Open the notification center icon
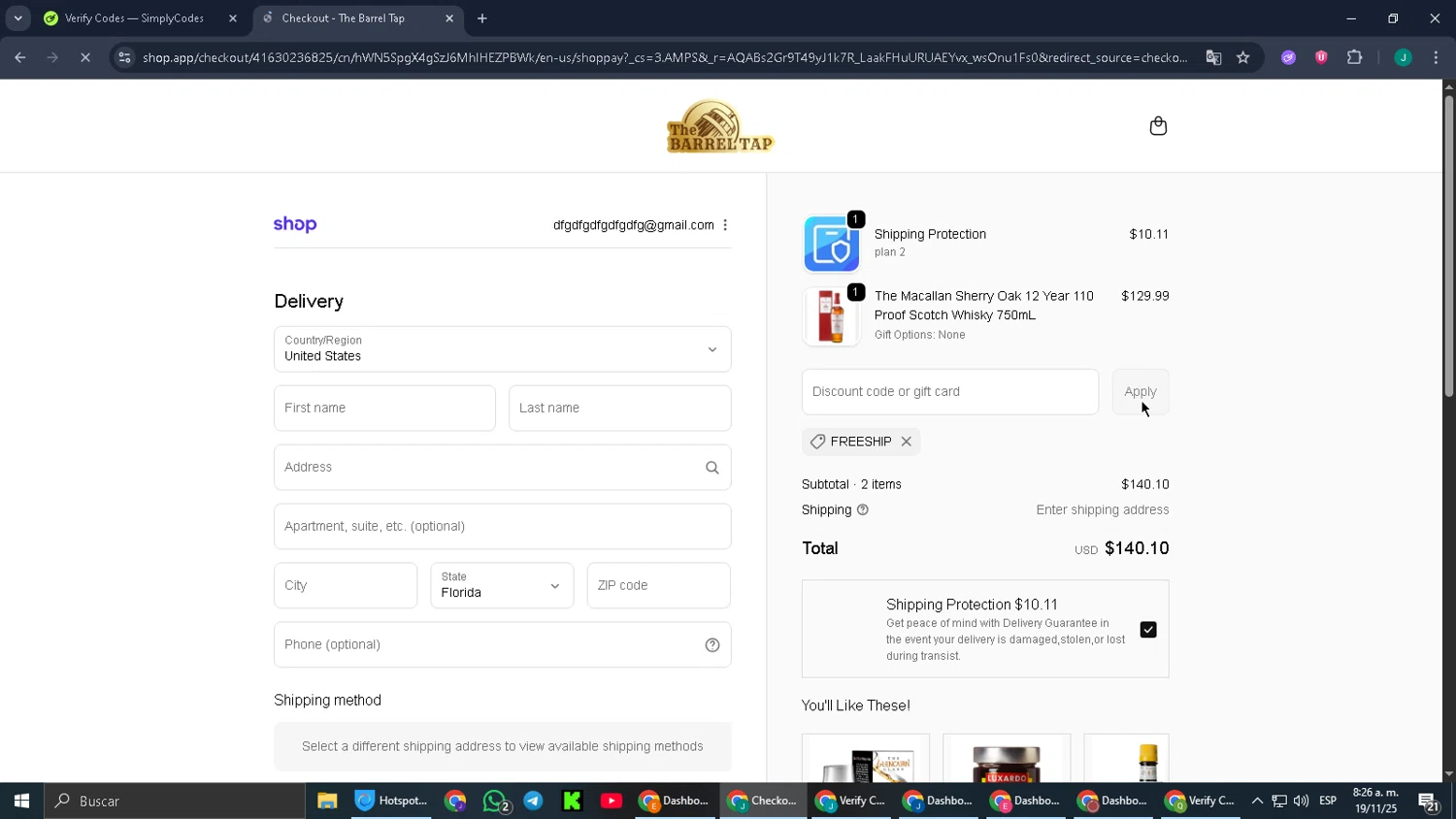This screenshot has height=819, width=1456. point(1428,802)
